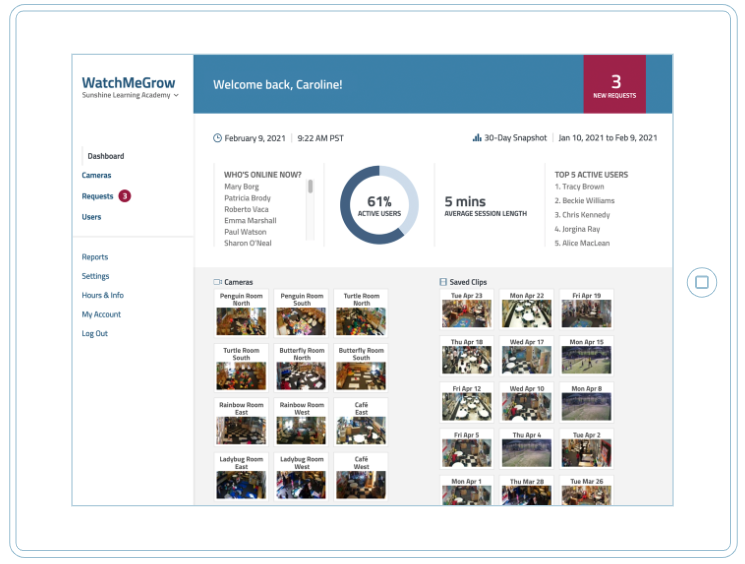Viewport: 745px width, 564px height.
Task: Play the Thu Apr 4 saved clip
Action: [526, 449]
